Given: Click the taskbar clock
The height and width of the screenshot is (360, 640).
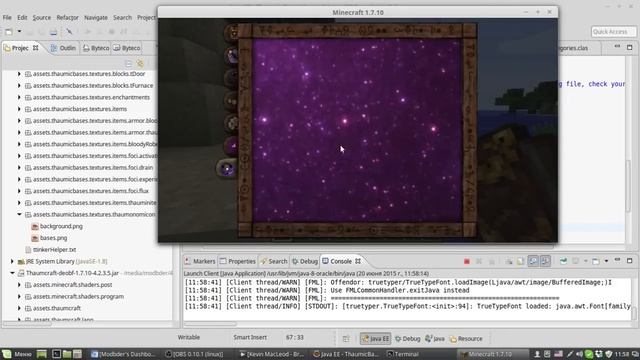Looking at the screenshot, I should coord(622,354).
